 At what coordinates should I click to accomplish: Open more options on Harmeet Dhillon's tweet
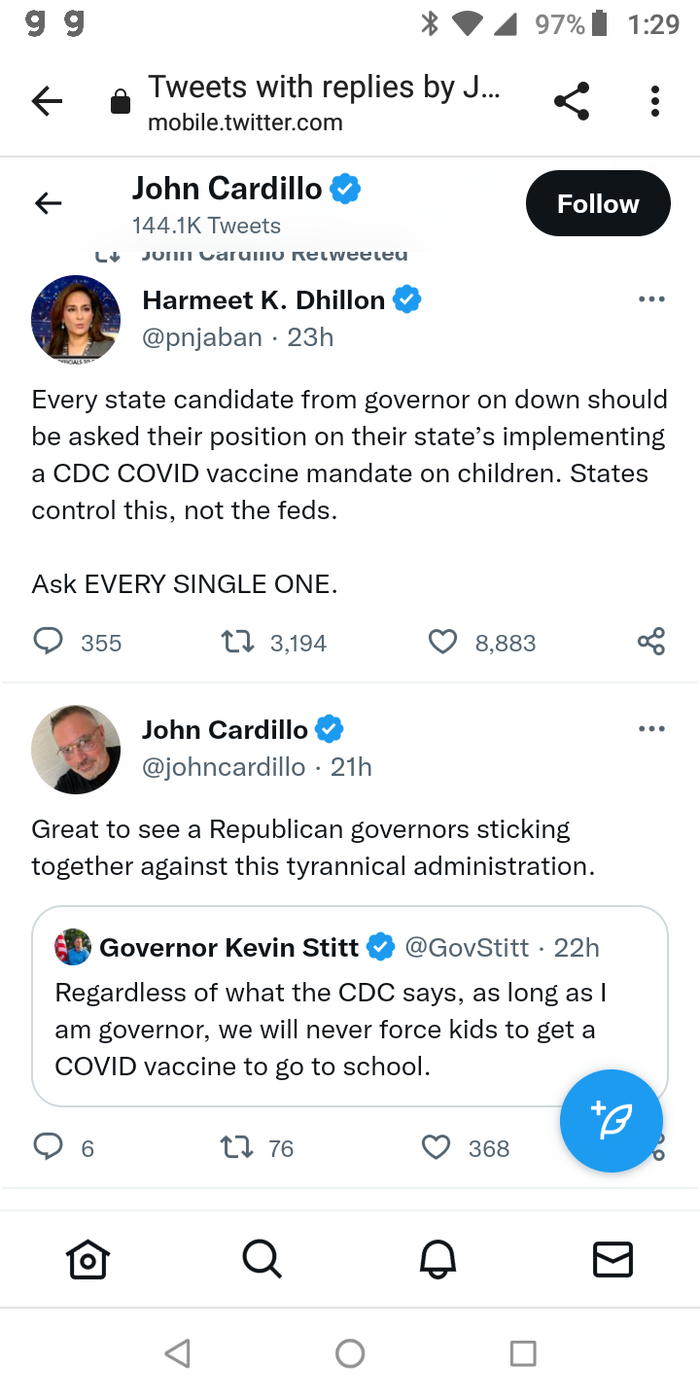click(651, 299)
